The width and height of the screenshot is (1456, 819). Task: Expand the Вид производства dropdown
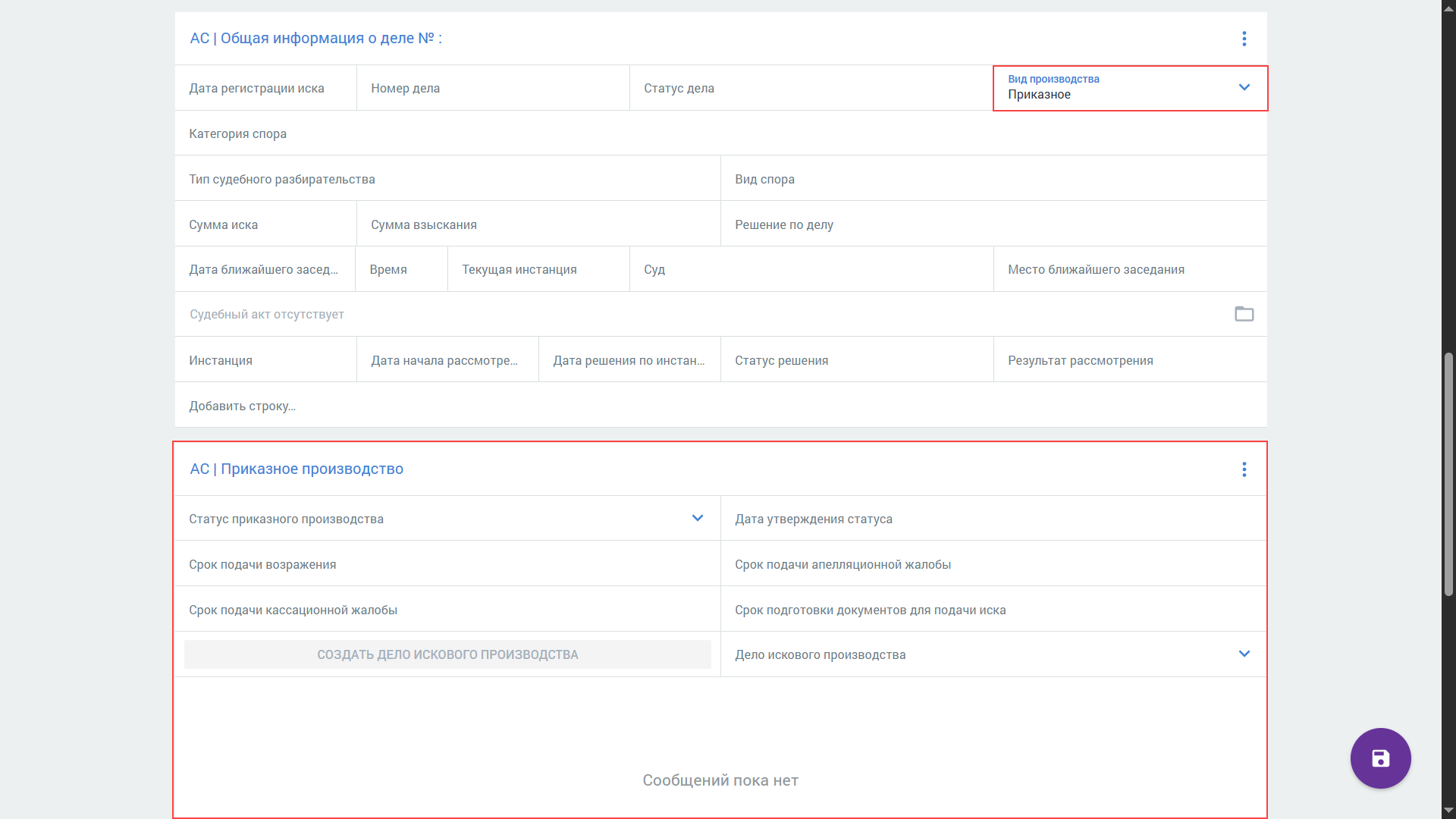click(x=1244, y=88)
